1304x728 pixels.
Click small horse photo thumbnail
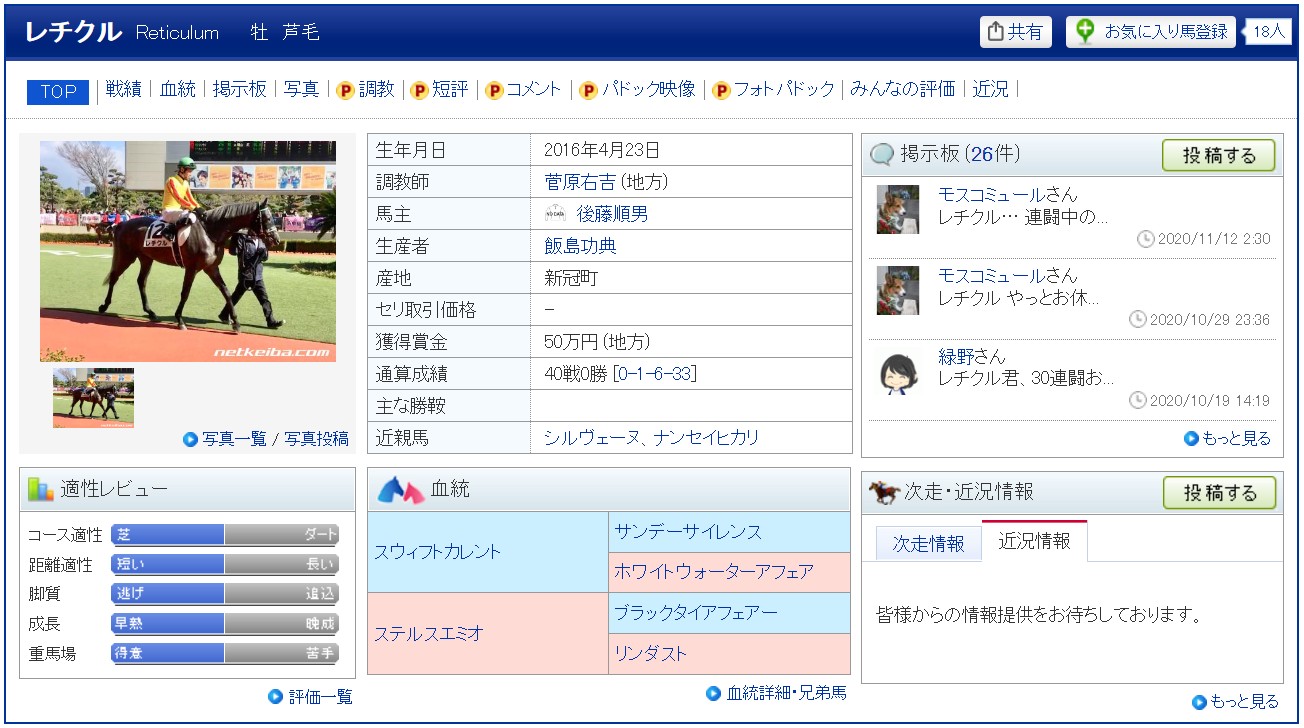[x=93, y=398]
